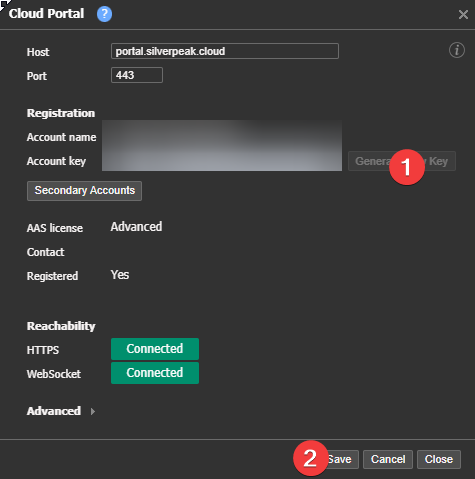Select the Registered value Yes
Viewport: 475px width, 479px height.
click(120, 275)
